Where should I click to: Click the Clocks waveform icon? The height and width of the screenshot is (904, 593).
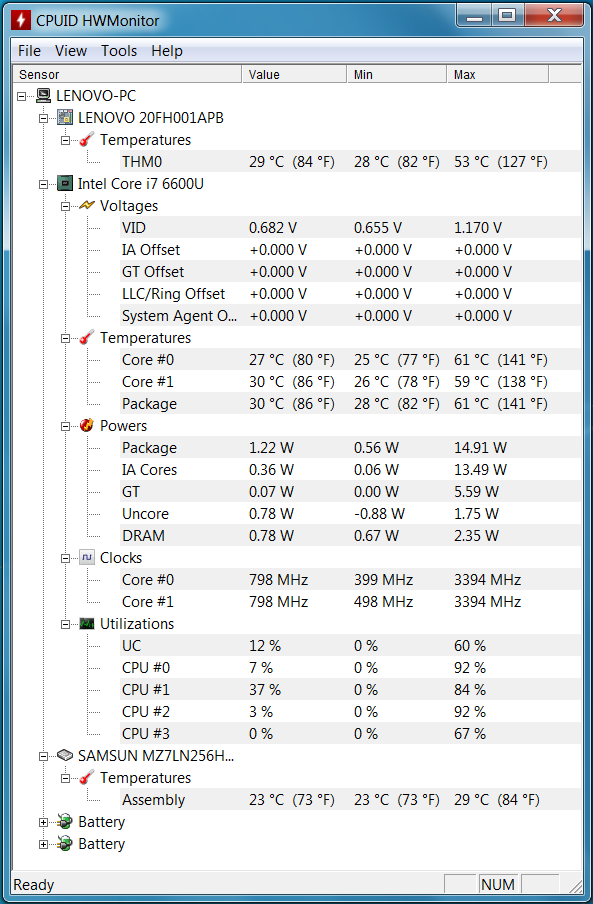(87, 558)
